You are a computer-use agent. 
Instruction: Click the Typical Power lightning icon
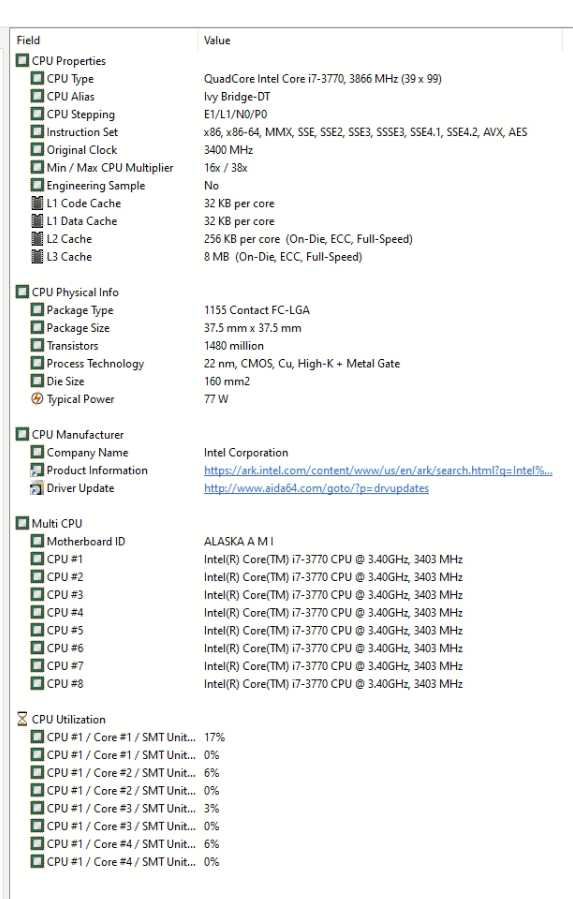[x=37, y=398]
